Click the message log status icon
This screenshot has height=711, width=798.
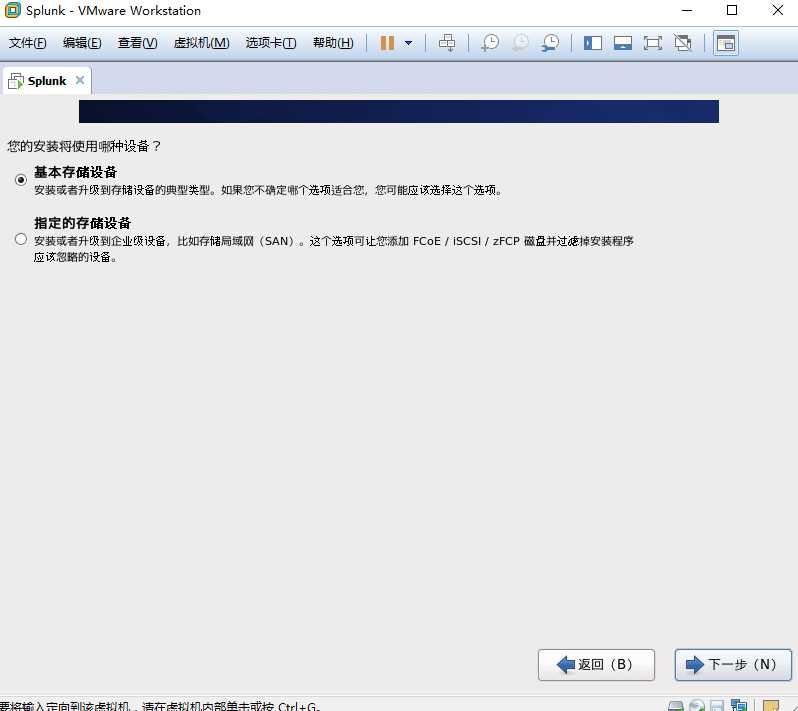[x=771, y=706]
